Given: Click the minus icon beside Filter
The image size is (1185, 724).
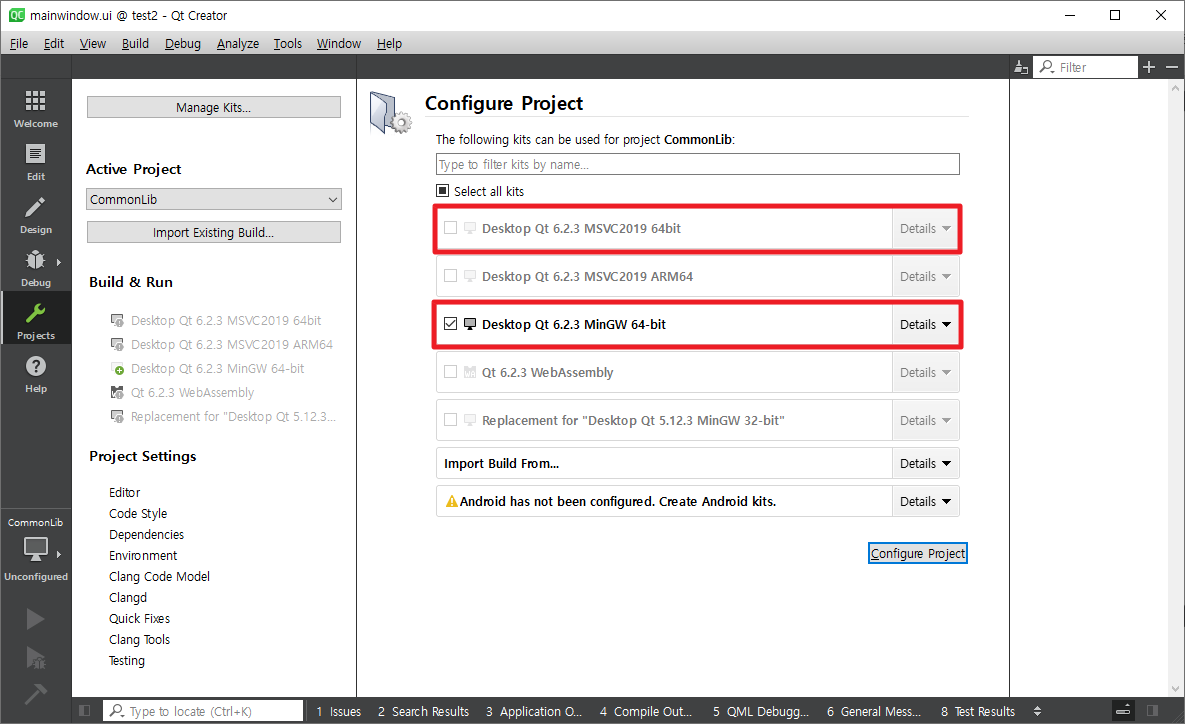Looking at the screenshot, I should coord(1172,67).
